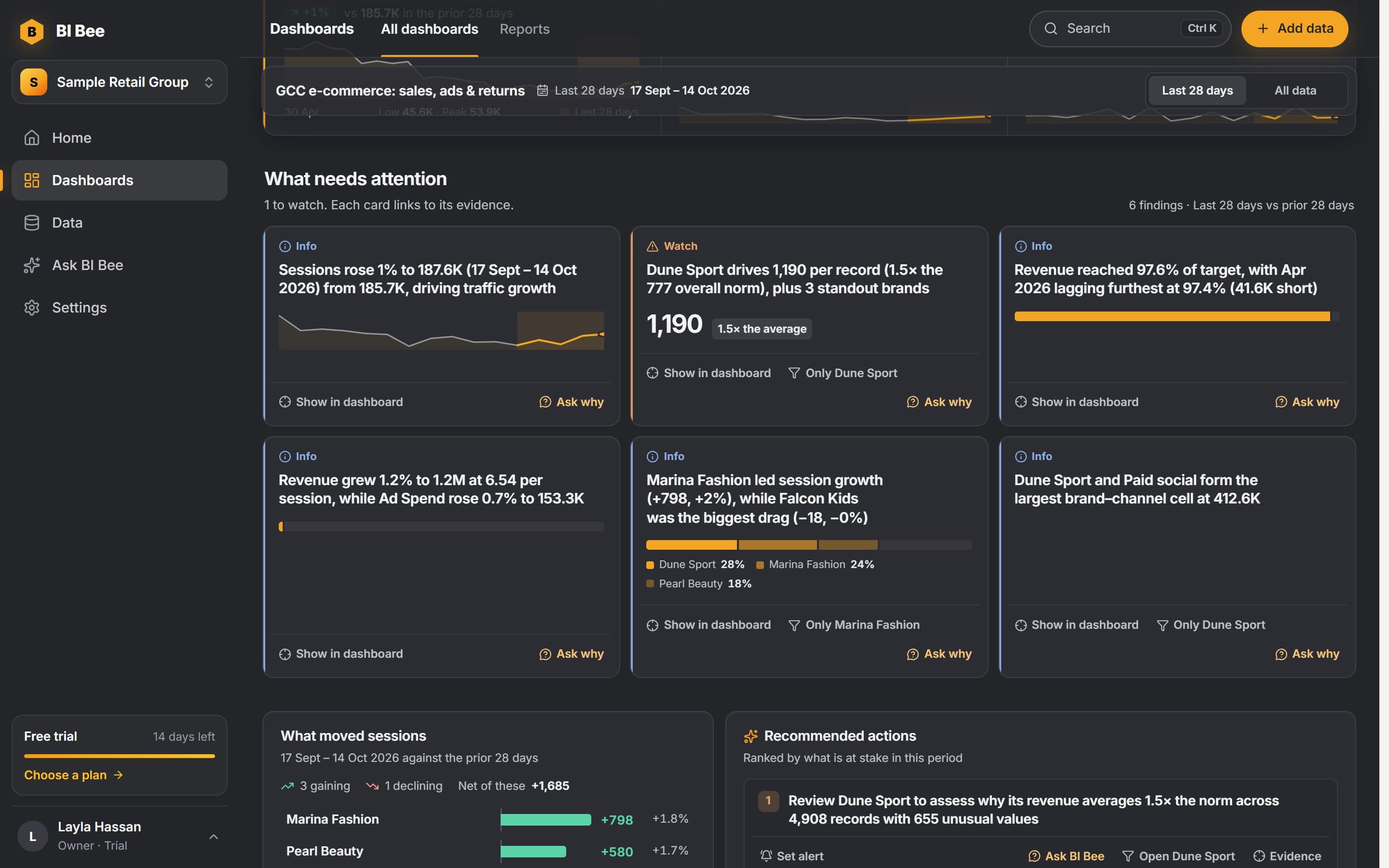1389x868 pixels.
Task: Open Settings from the sidebar
Action: click(120, 308)
